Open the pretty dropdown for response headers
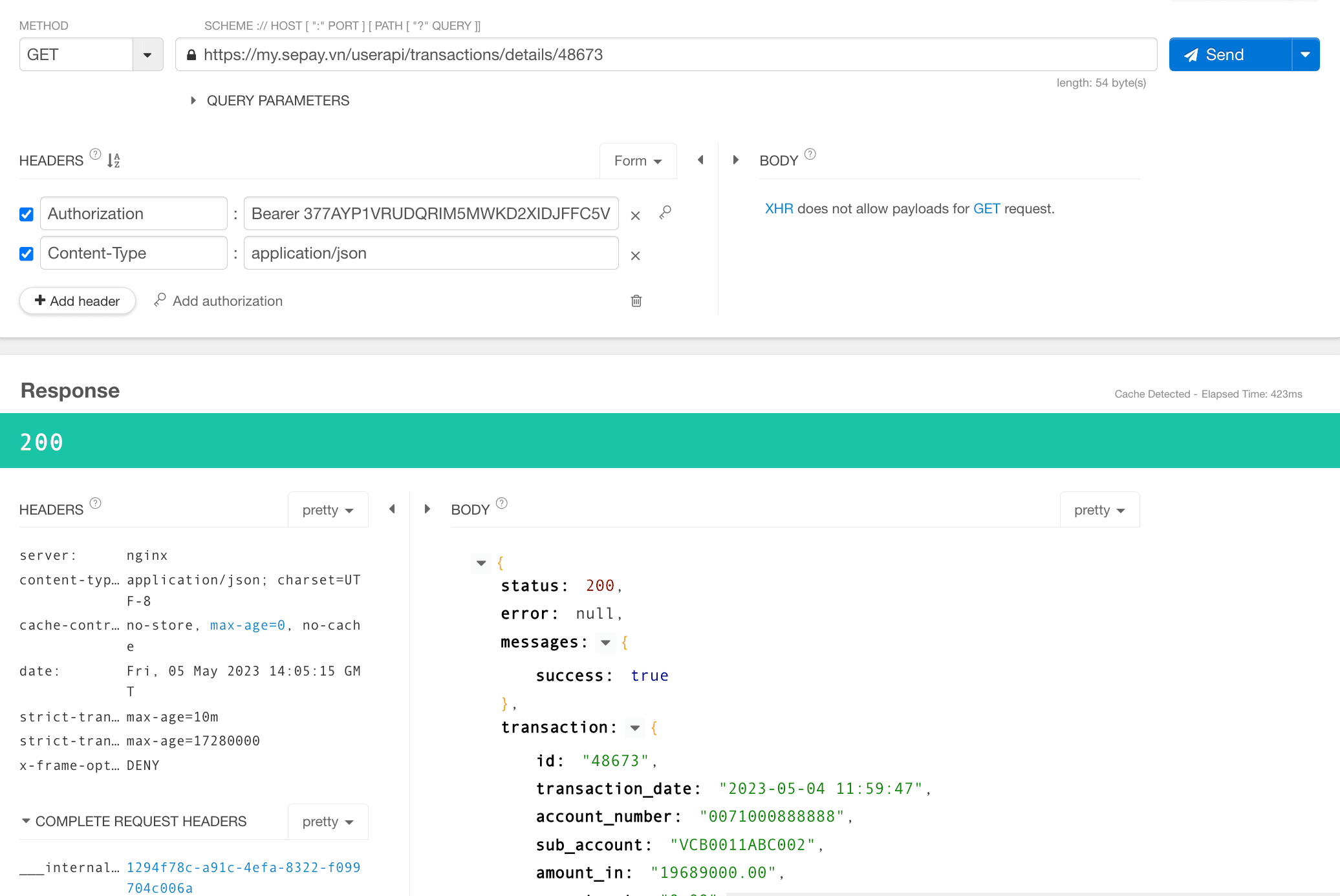Image resolution: width=1340 pixels, height=896 pixels. coord(328,509)
